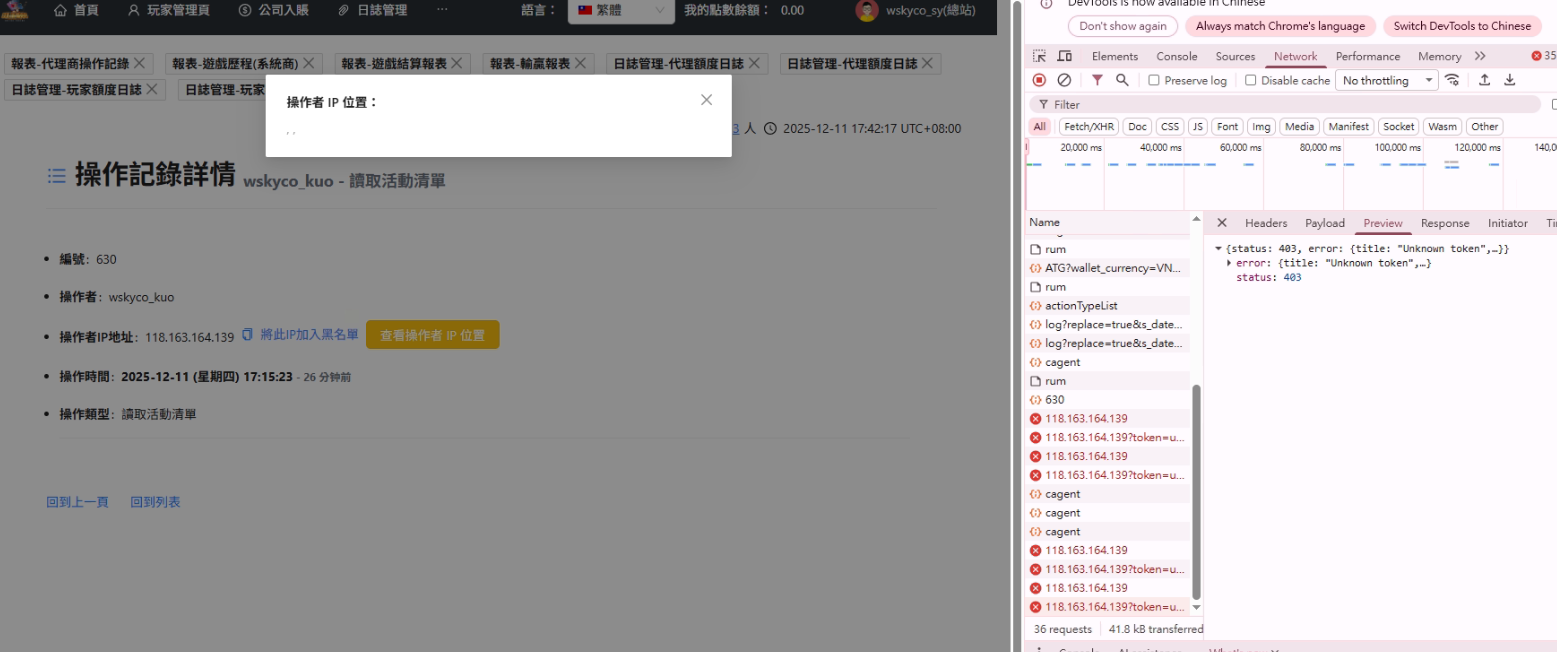The width and height of the screenshot is (1557, 652).
Task: Select the Fetch/XHR filter chip
Action: coord(1089,127)
